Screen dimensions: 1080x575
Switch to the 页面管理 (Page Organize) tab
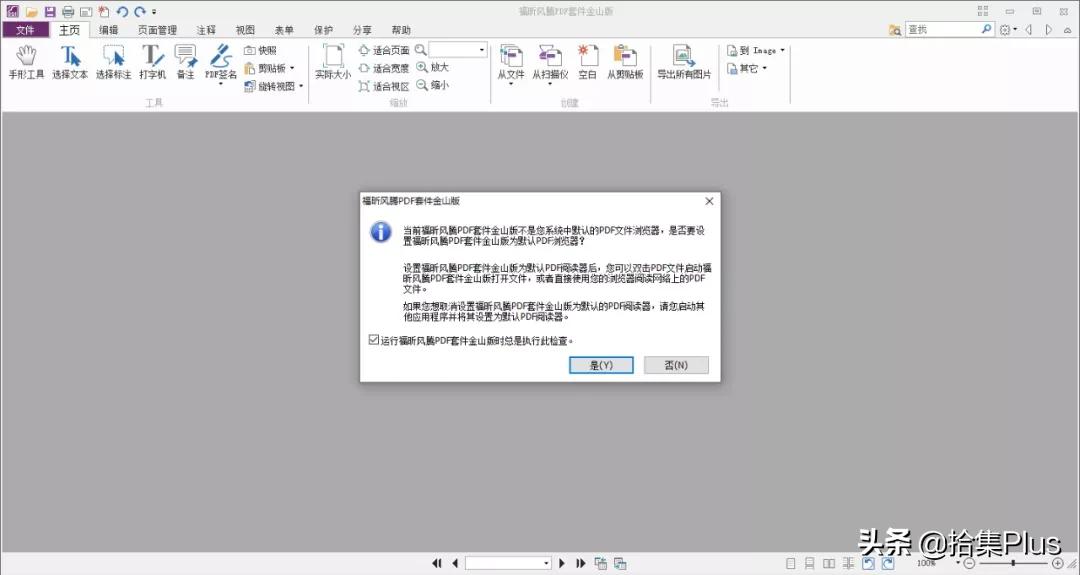point(157,30)
